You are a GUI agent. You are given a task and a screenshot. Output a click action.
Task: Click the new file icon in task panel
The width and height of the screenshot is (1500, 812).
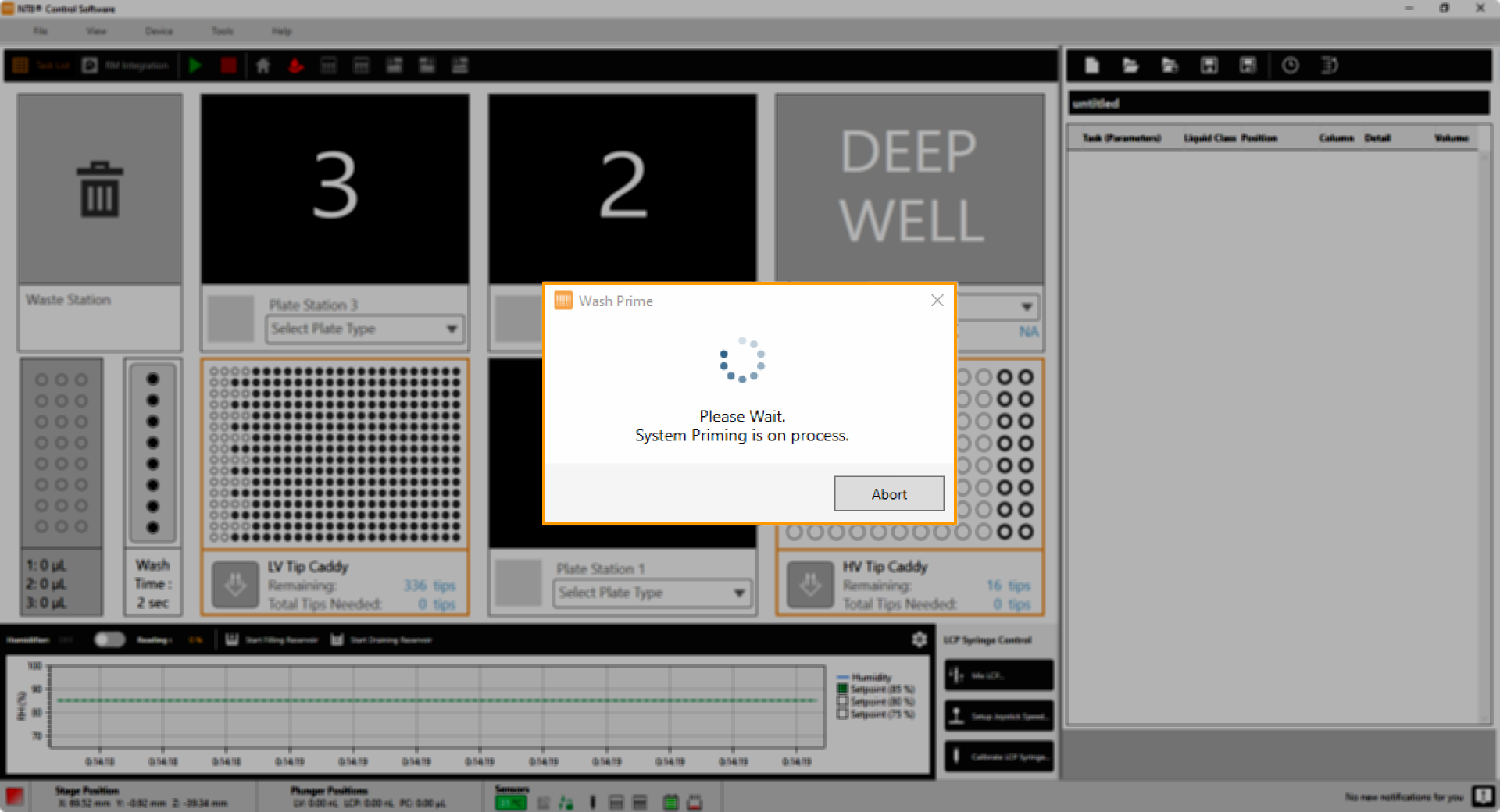point(1092,66)
